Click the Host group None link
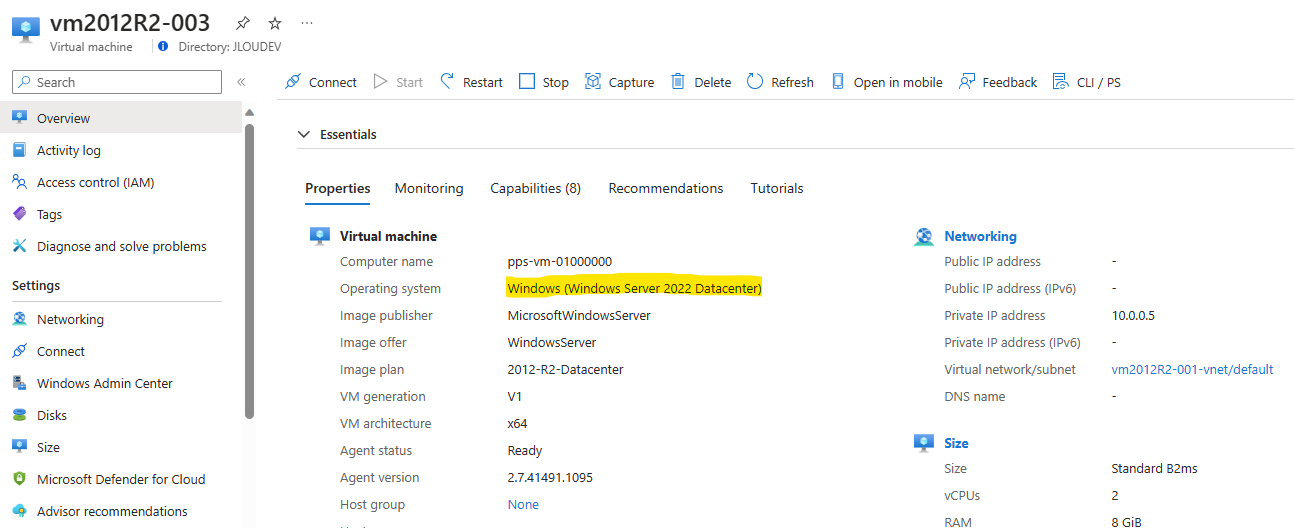The width and height of the screenshot is (1294, 528). (x=523, y=504)
